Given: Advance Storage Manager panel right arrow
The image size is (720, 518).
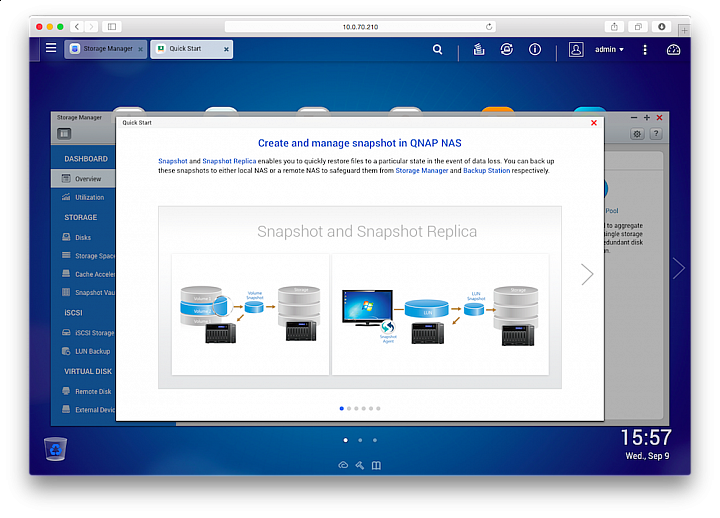Looking at the screenshot, I should 679,268.
